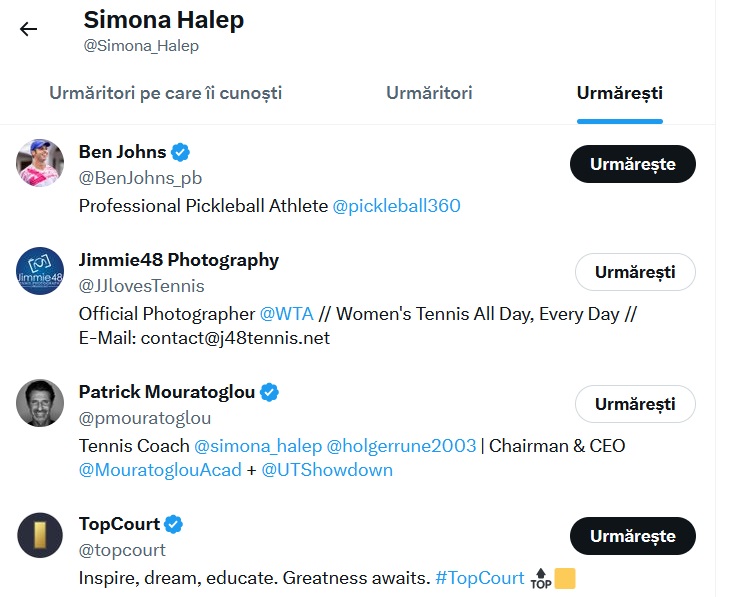
Task: Unfollow Jimmie48 Photography via Urmărești button
Action: coord(635,272)
